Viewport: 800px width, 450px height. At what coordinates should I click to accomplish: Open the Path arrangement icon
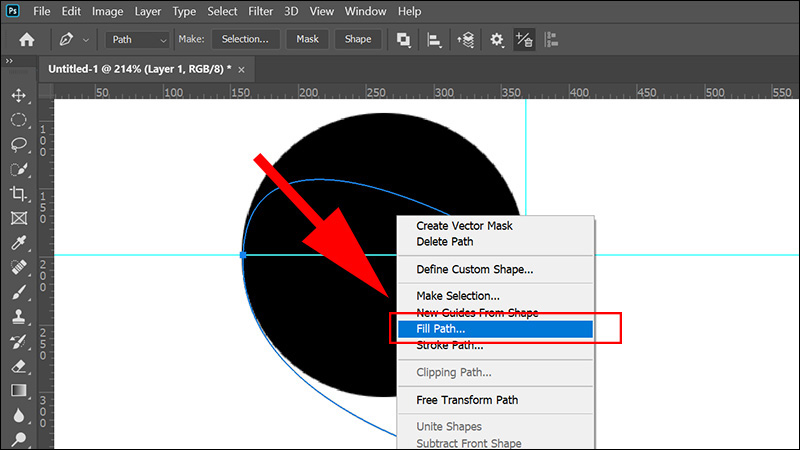tap(465, 39)
